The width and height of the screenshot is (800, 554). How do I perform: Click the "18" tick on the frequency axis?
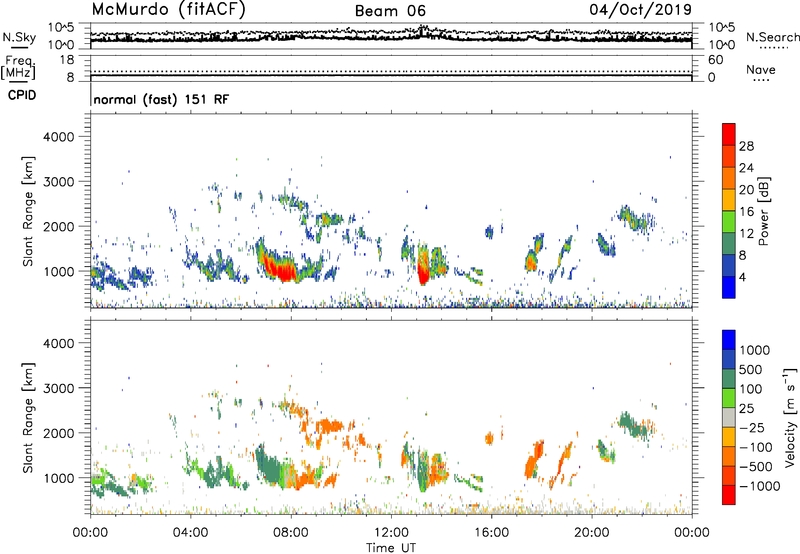pos(67,60)
